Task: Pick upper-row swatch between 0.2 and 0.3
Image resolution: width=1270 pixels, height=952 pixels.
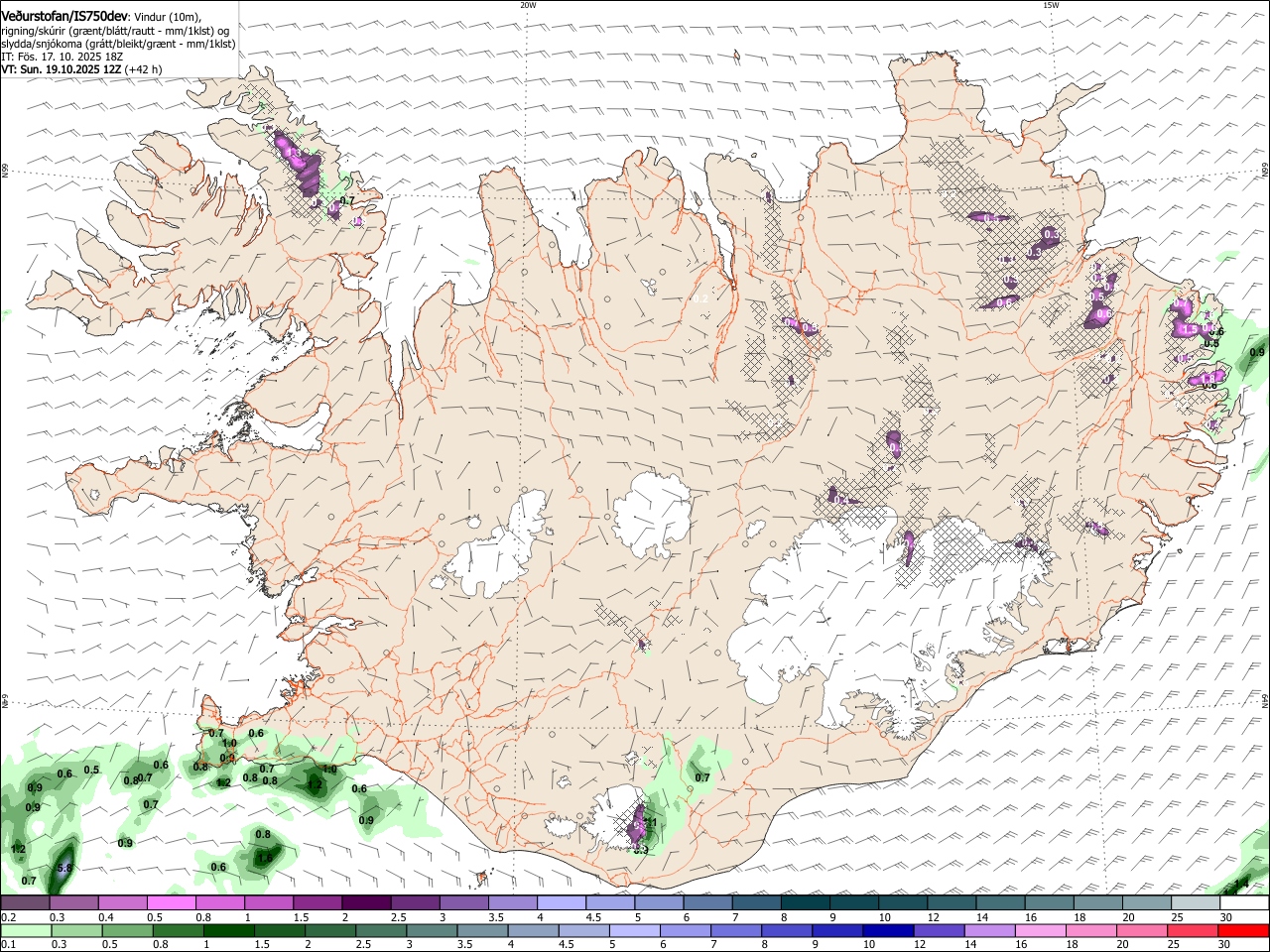Action: (25, 902)
